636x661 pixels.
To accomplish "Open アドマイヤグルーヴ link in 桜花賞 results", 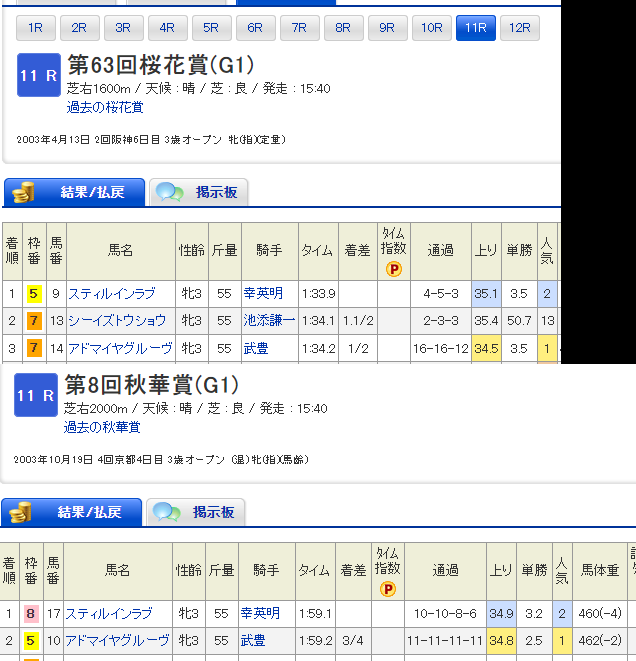I will pyautogui.click(x=120, y=349).
